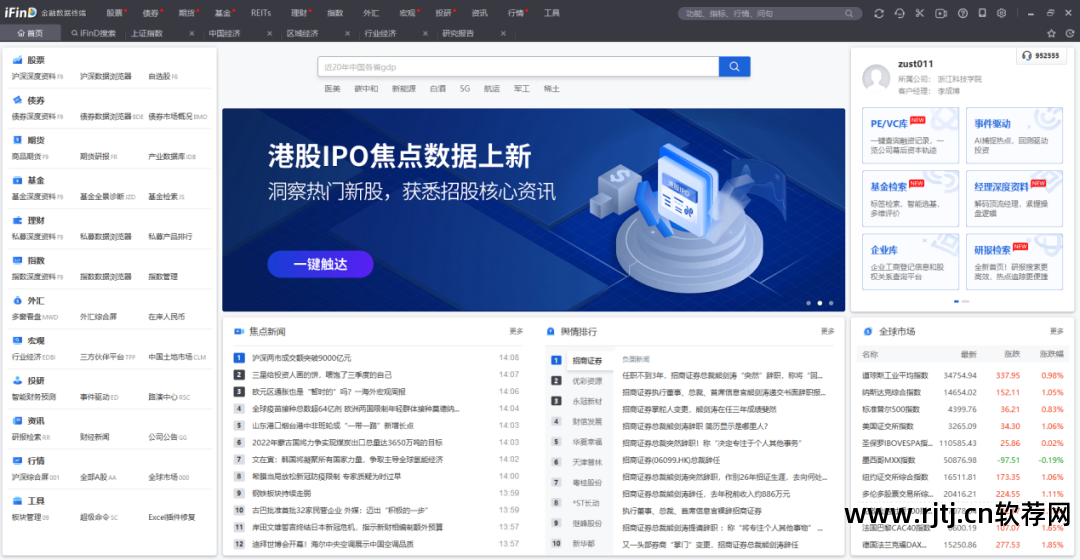The image size is (1080, 560).
Task: Select the first banner carousel dot
Action: point(809,303)
